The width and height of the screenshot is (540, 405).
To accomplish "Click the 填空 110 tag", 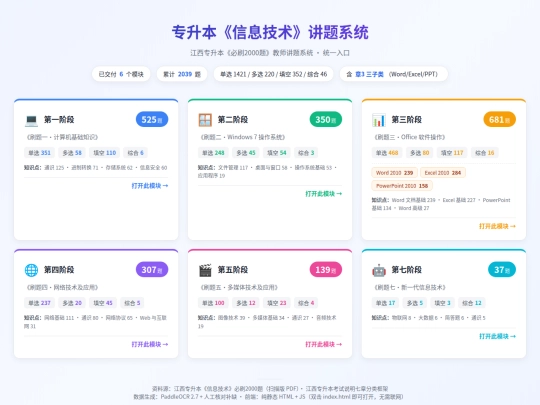I will coord(105,153).
